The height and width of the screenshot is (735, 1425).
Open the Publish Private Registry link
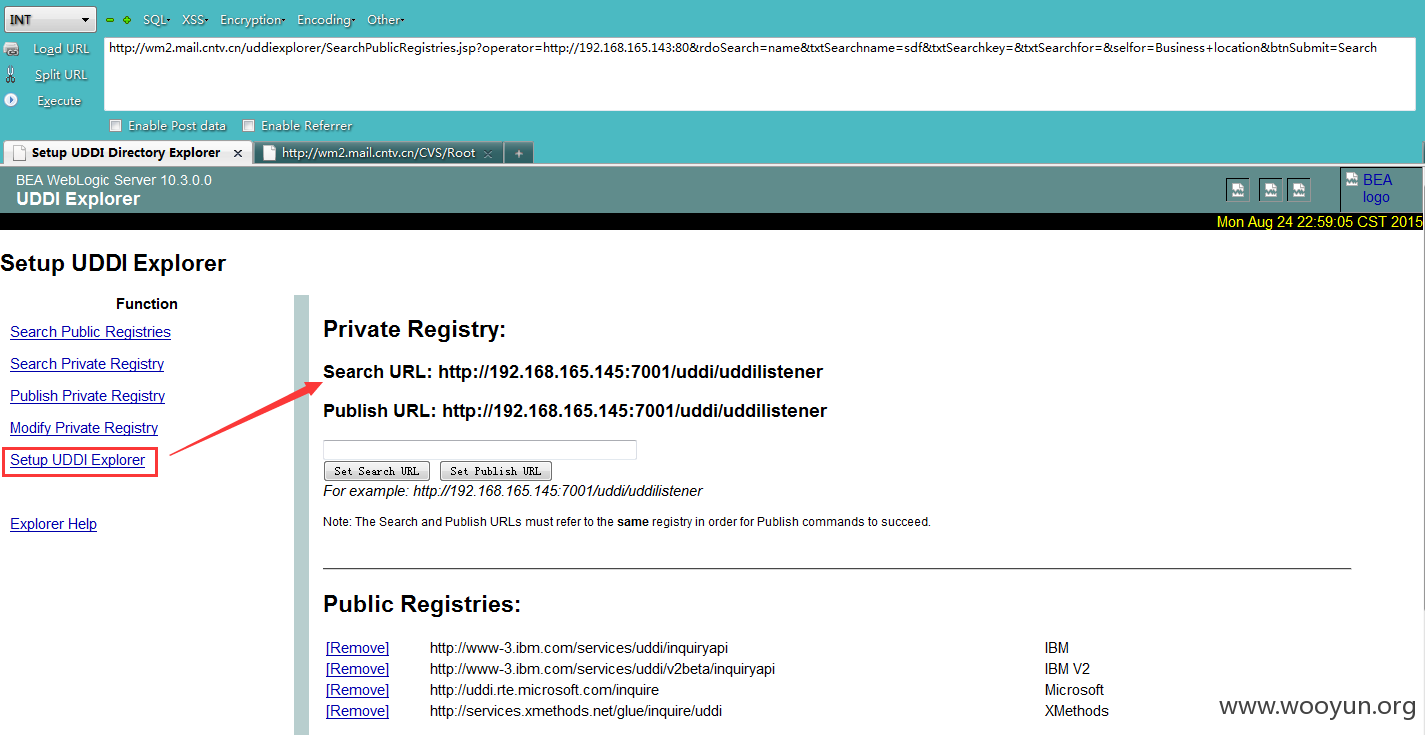[x=87, y=396]
